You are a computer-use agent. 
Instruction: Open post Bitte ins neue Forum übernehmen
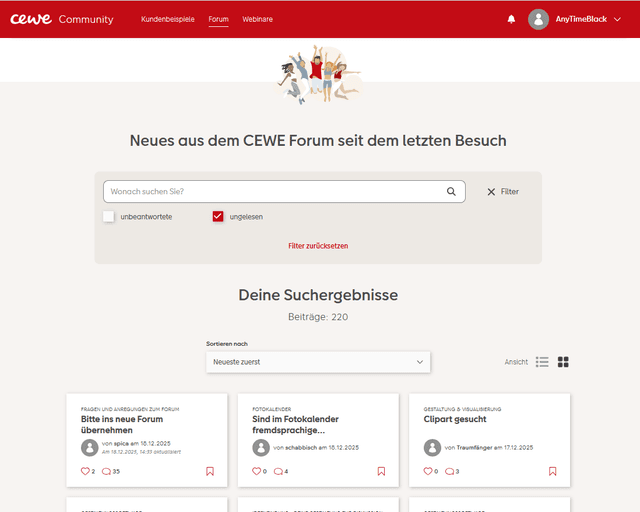122,425
